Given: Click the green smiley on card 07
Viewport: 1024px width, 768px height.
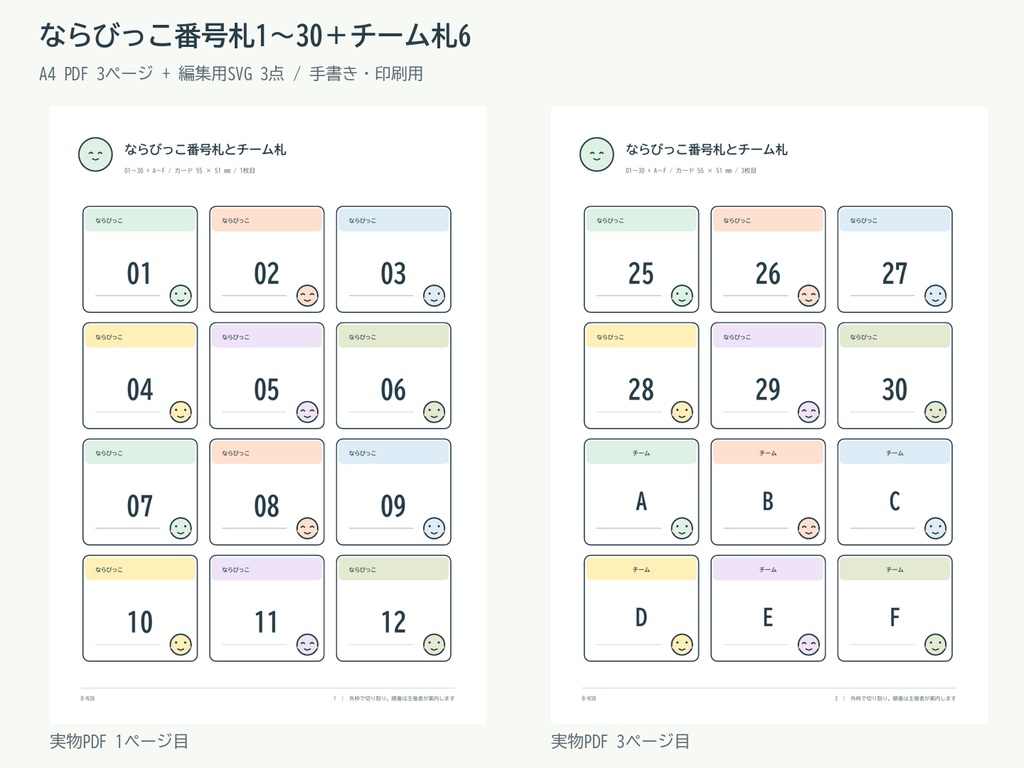Looking at the screenshot, I should click(x=181, y=528).
